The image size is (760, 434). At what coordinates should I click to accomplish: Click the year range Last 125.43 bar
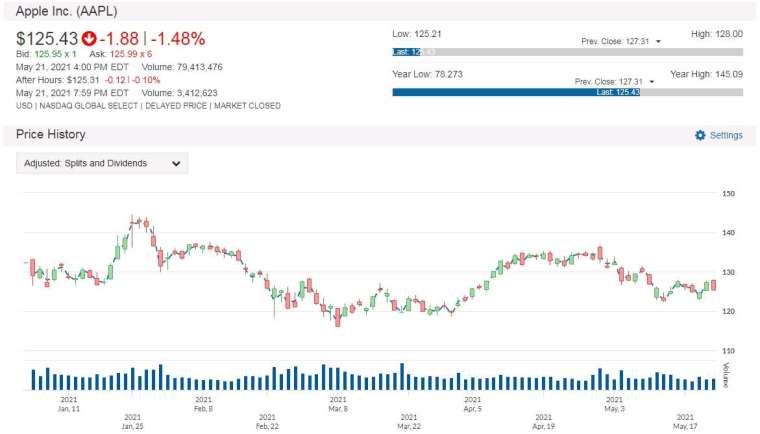click(x=516, y=92)
